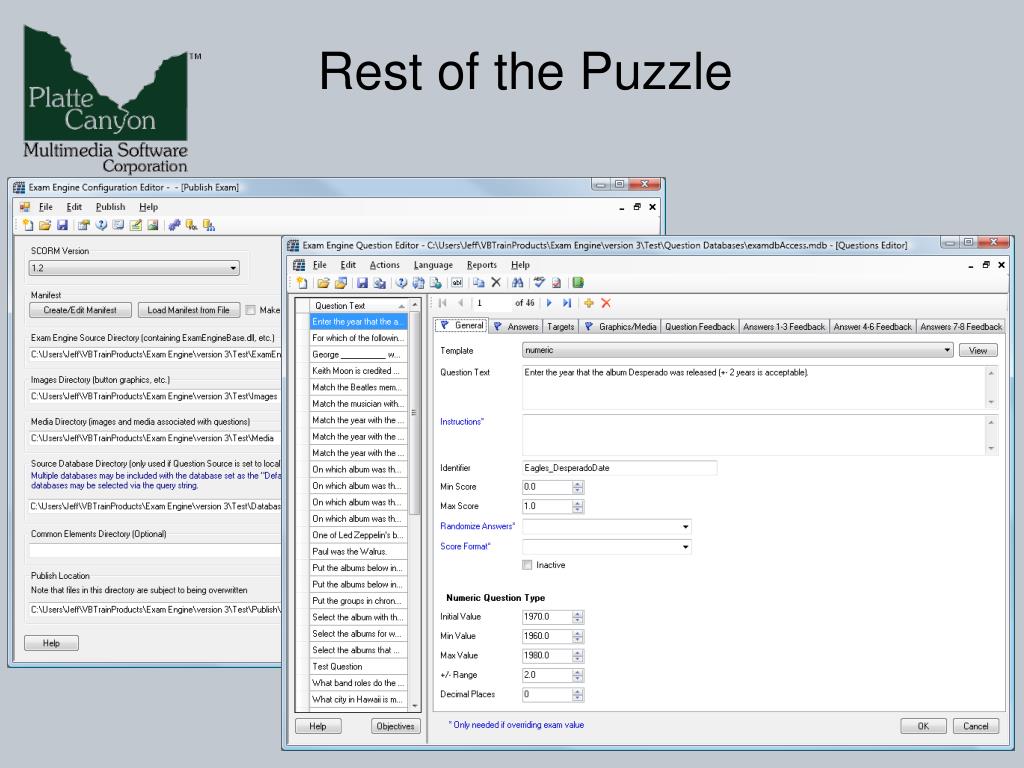This screenshot has height=768, width=1024.
Task: Click the New file icon in the Configuration Editor toolbar
Action: pyautogui.click(x=27, y=225)
